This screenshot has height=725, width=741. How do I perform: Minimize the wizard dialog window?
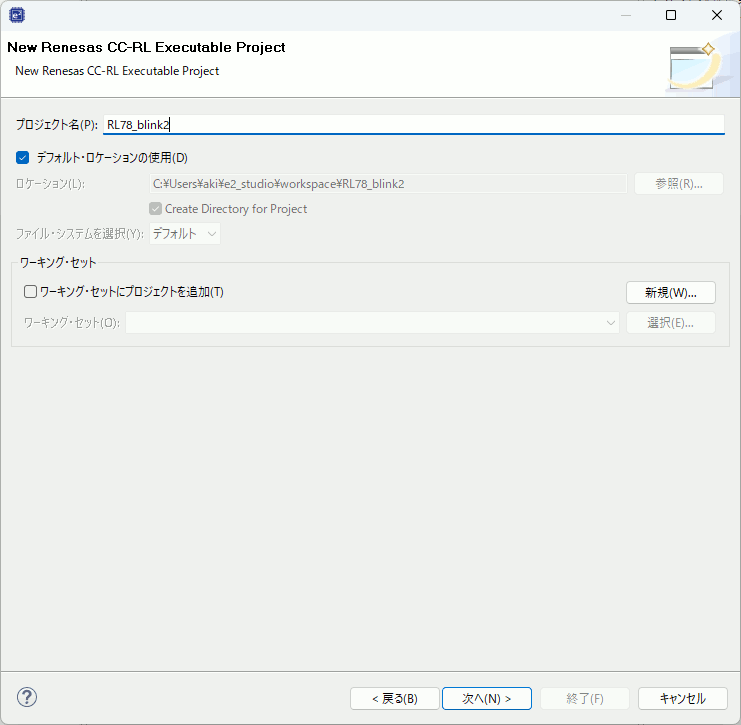point(626,15)
